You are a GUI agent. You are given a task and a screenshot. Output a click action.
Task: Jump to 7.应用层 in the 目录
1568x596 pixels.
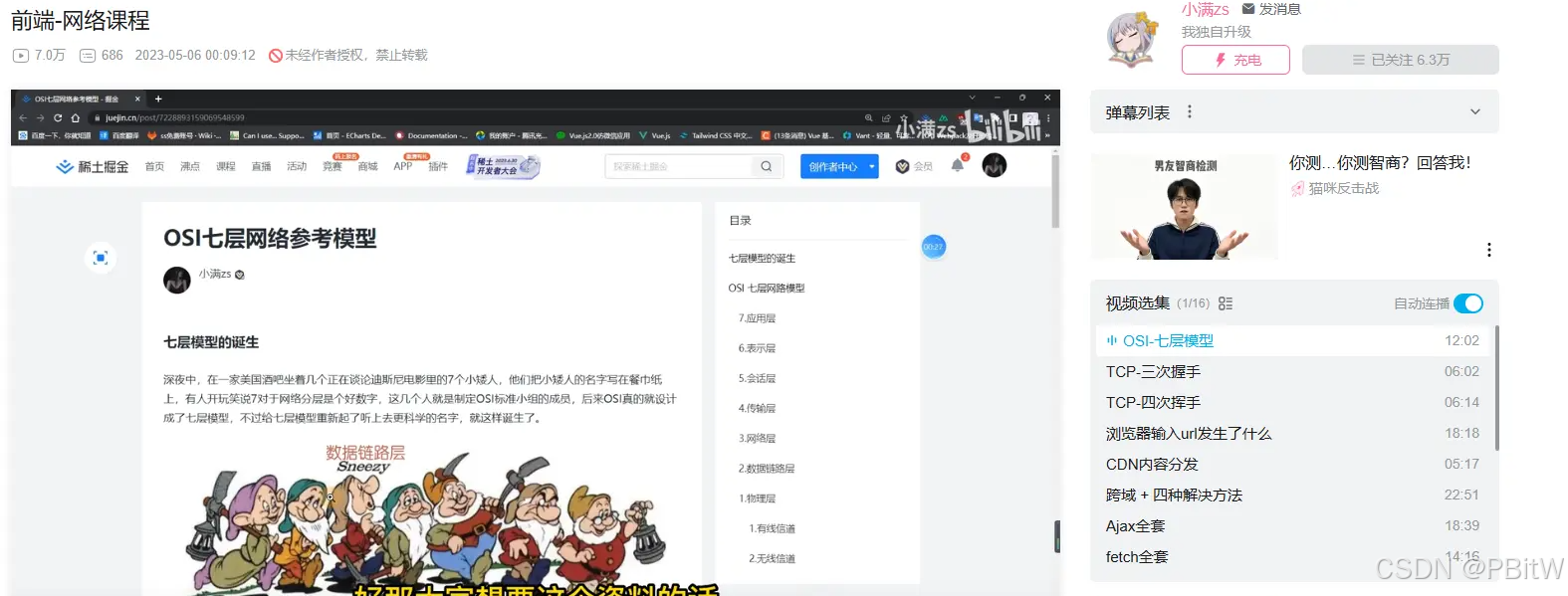point(757,318)
